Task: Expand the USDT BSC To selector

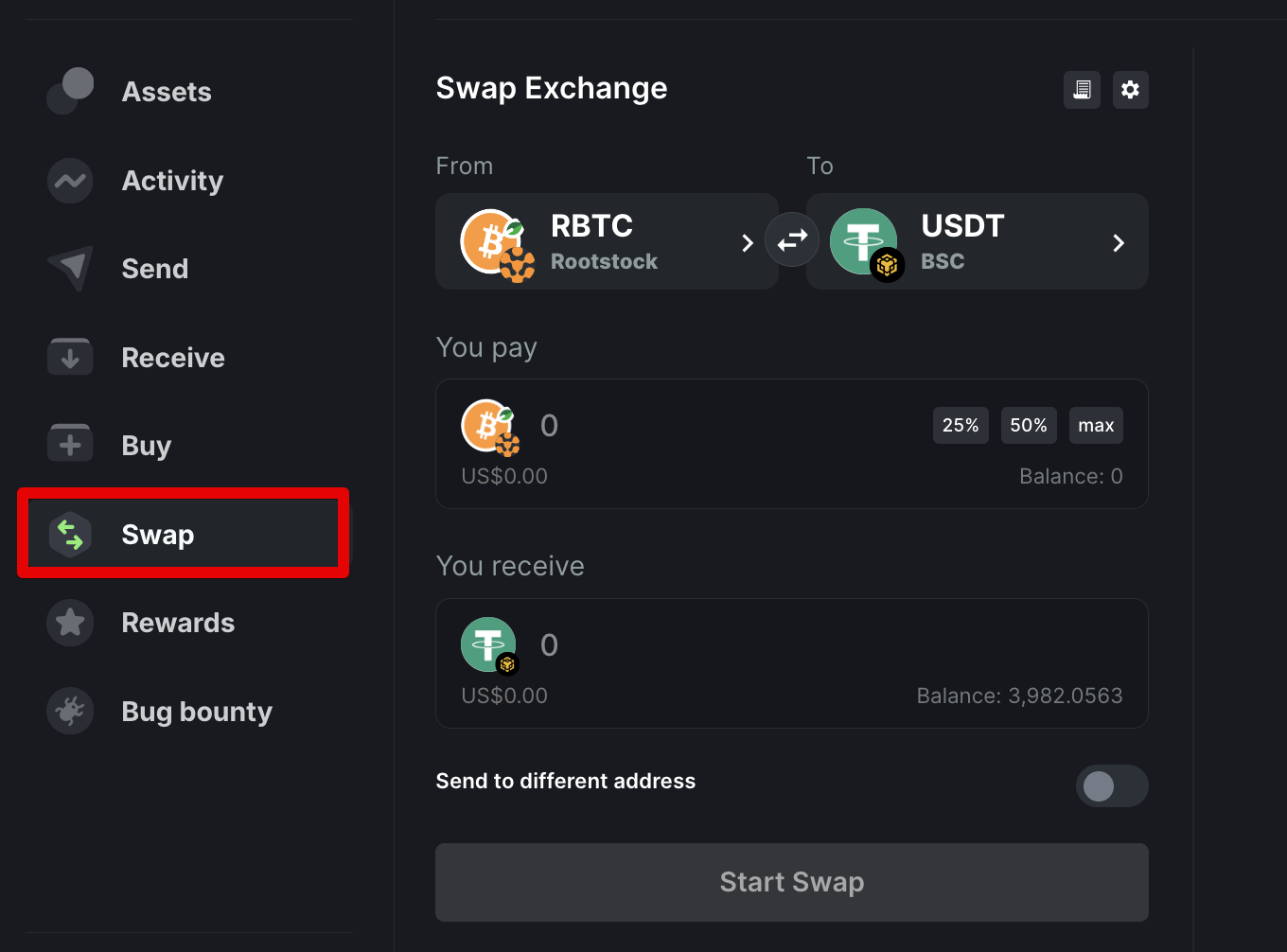Action: [x=978, y=241]
